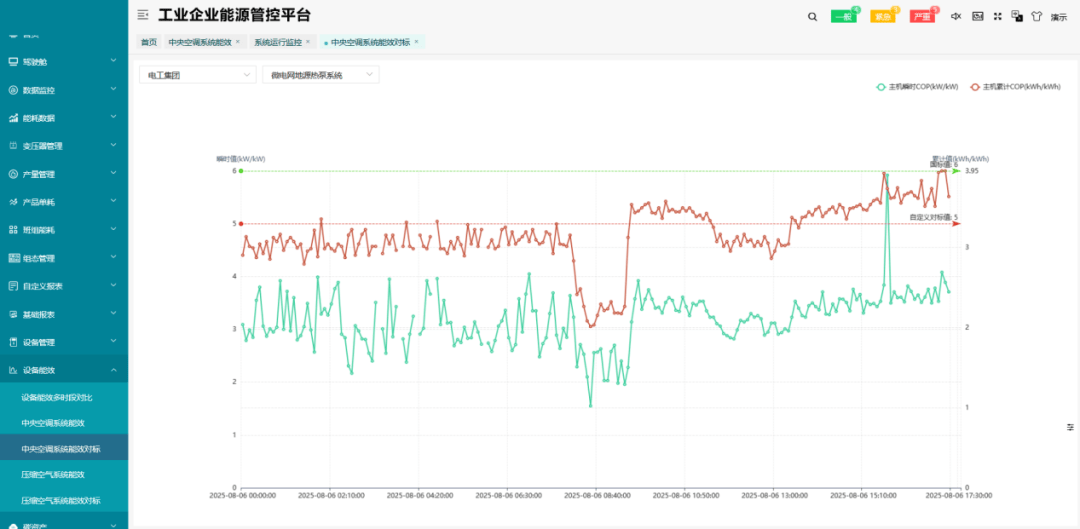This screenshot has height=529, width=1080.
Task: Open theme skin via shirt icon
Action: coord(1036,16)
